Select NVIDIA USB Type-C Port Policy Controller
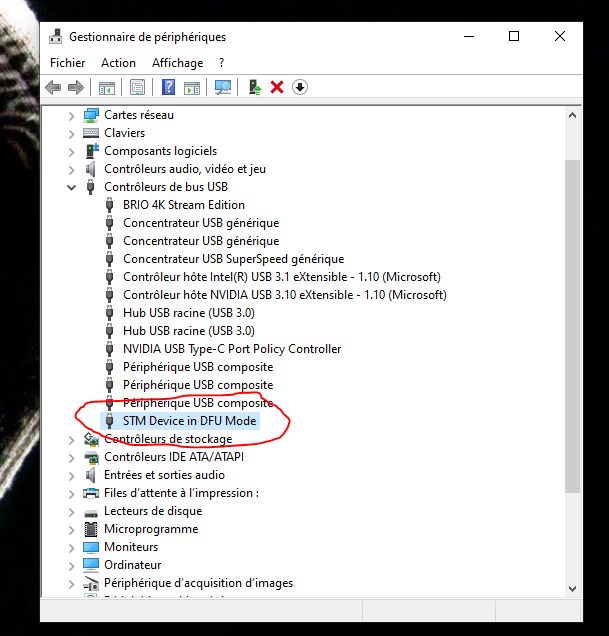This screenshot has height=636, width=609. point(231,349)
